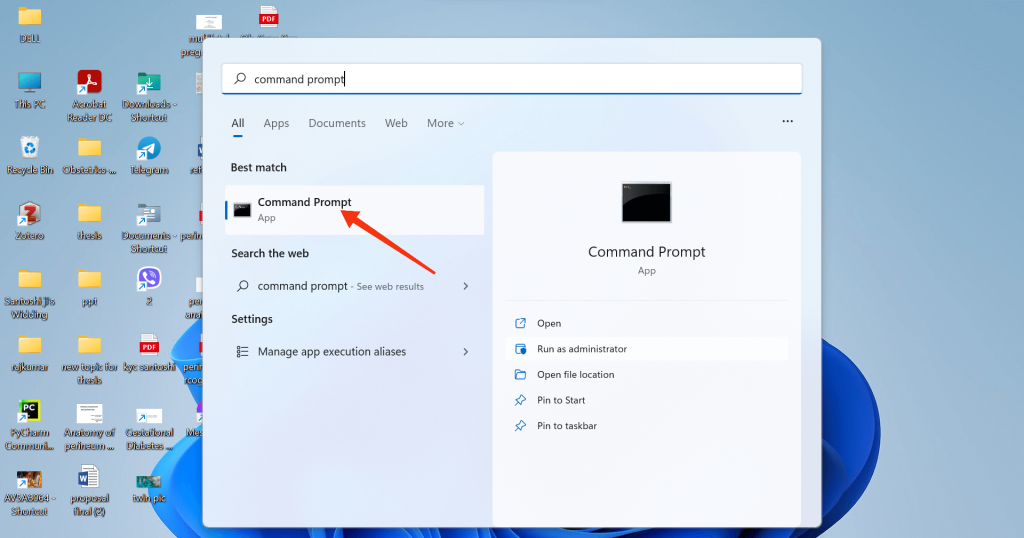Select the All search tab
Viewport: 1024px width, 538px height.
238,123
